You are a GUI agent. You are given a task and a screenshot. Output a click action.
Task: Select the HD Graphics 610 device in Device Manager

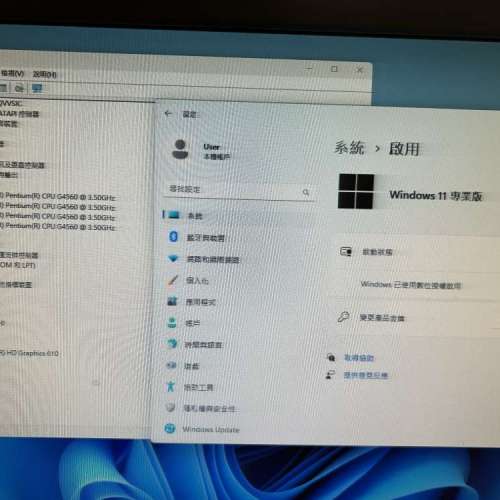(x=29, y=353)
